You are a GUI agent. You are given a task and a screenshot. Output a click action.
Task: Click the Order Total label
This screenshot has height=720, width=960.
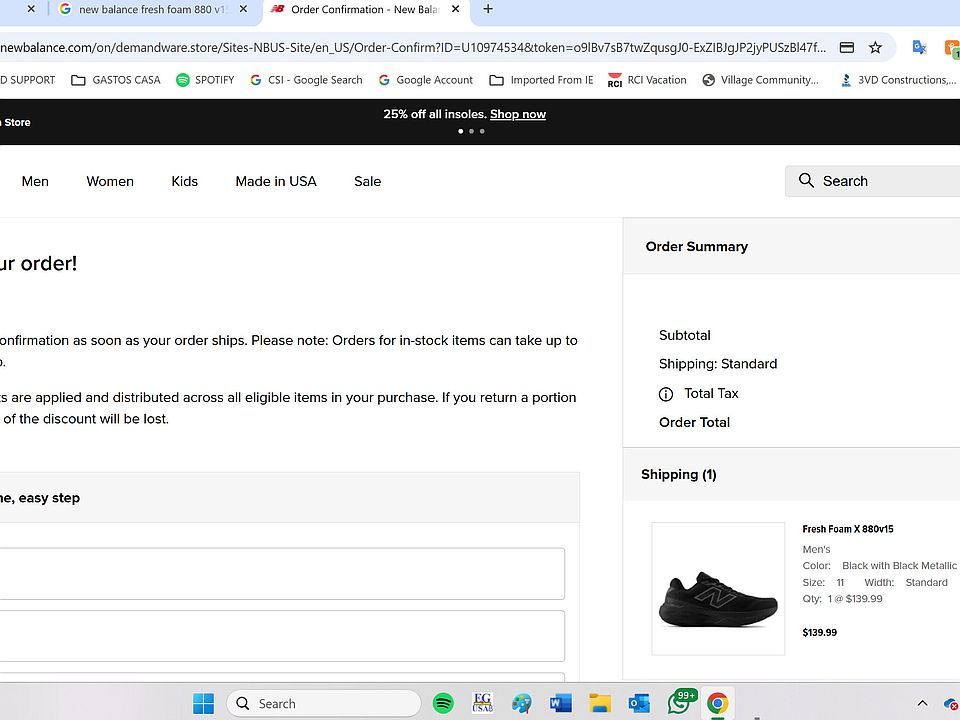694,422
